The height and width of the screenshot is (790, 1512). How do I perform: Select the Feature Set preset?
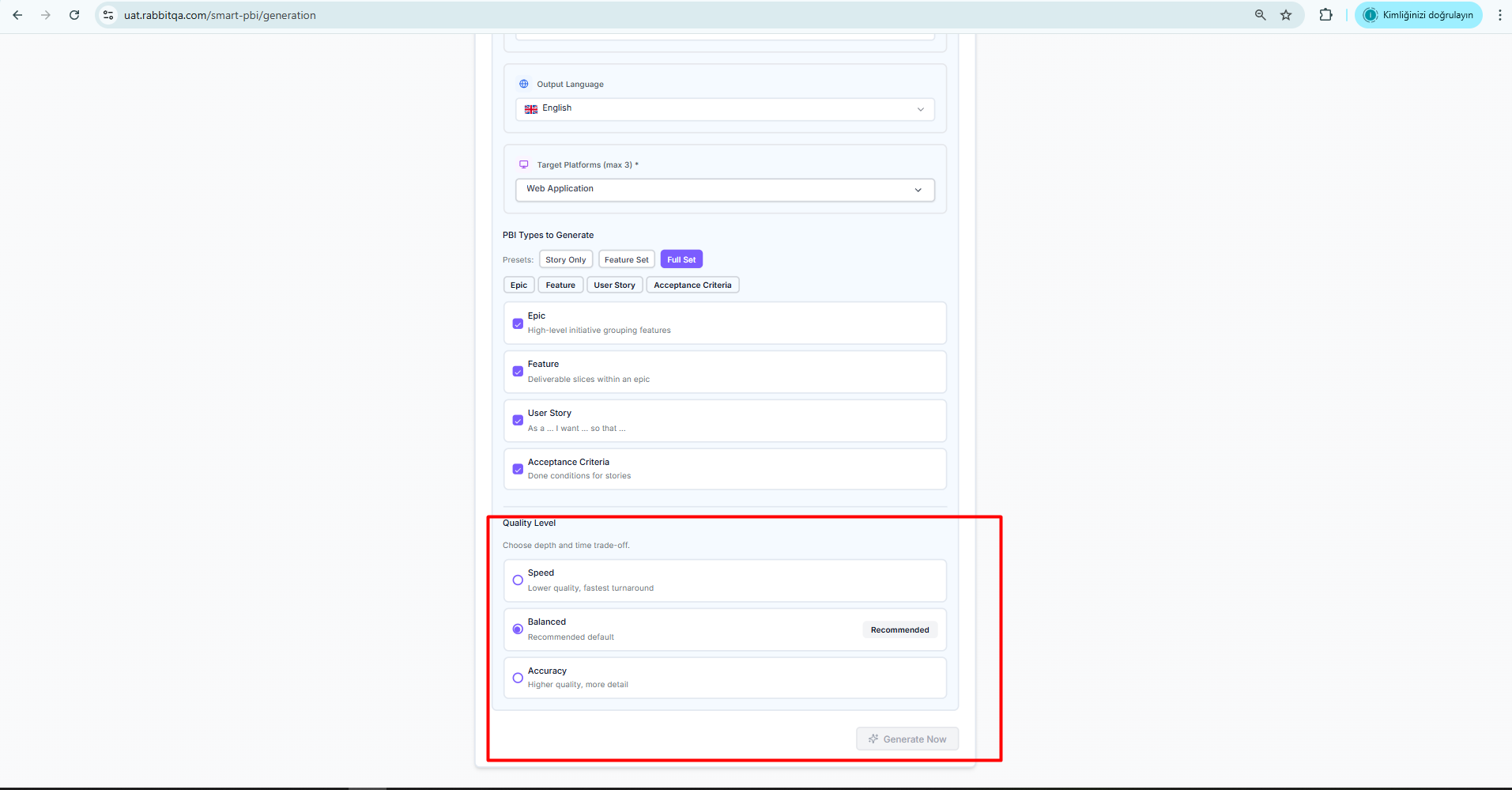coord(627,259)
